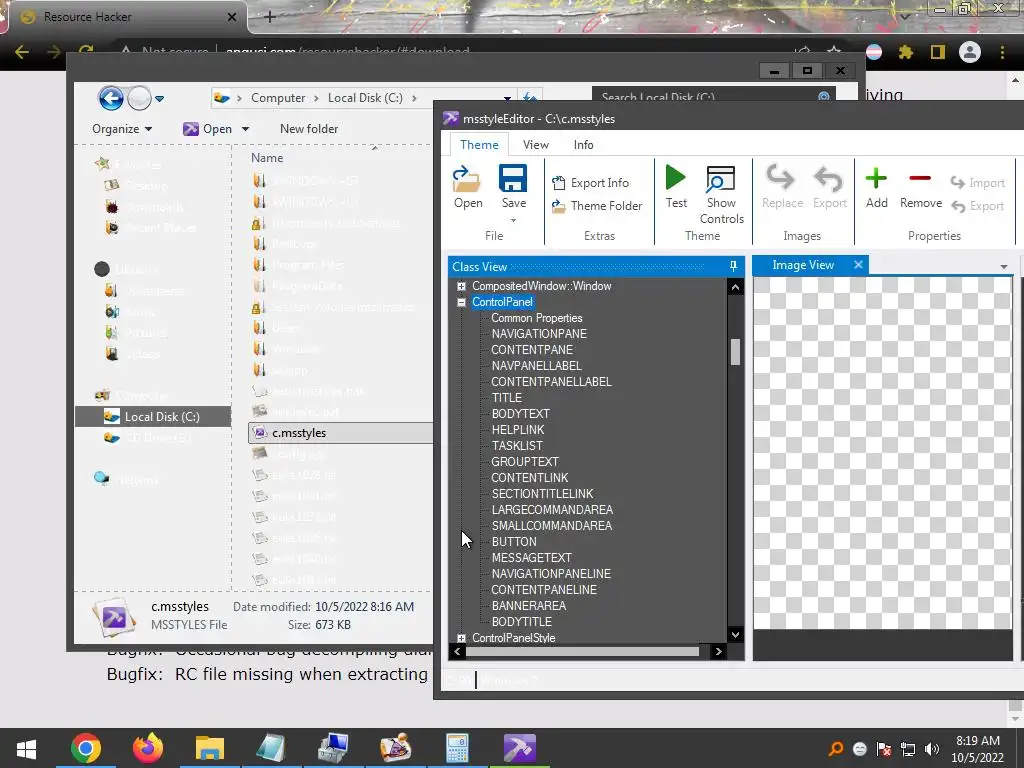
Task: Click the Replace image icon
Action: click(x=781, y=178)
